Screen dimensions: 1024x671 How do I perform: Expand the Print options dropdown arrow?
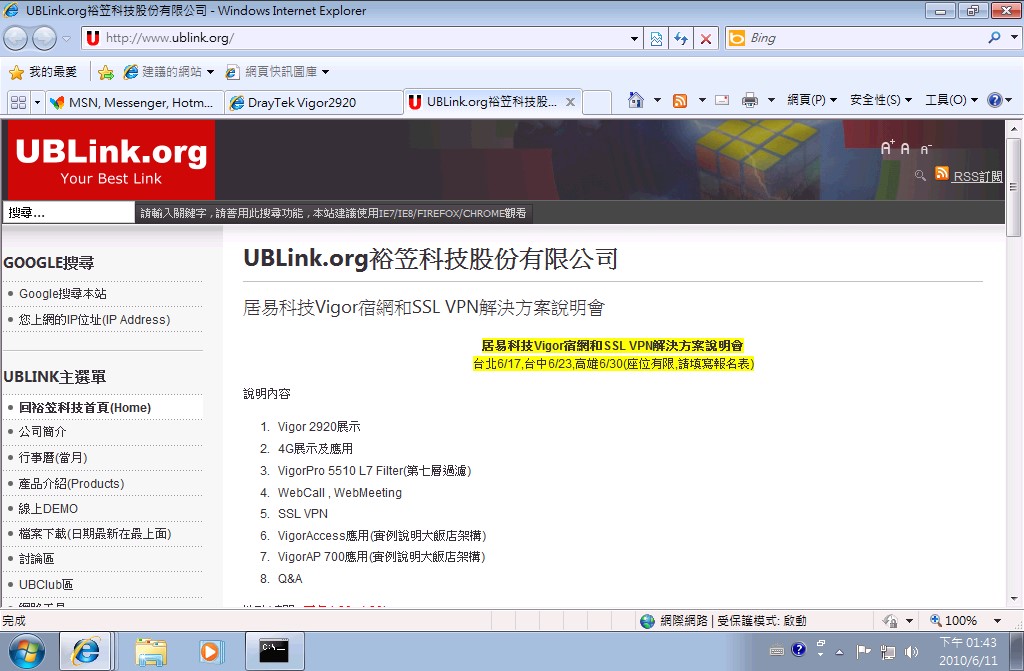click(x=771, y=100)
